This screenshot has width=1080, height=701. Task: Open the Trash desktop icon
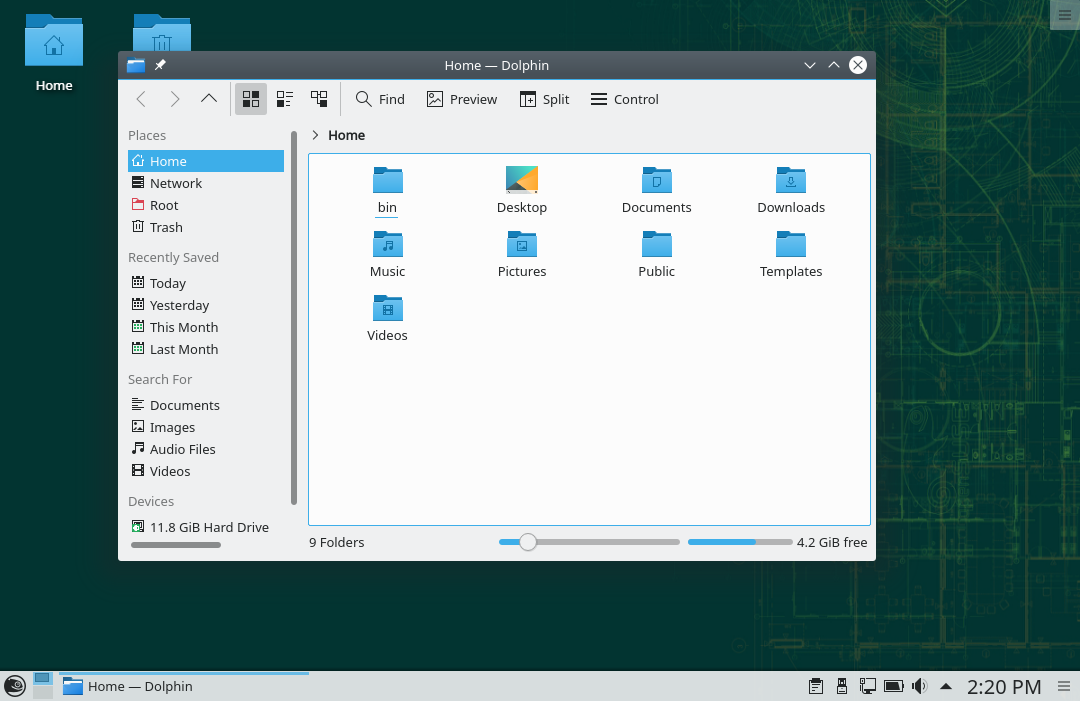click(162, 33)
